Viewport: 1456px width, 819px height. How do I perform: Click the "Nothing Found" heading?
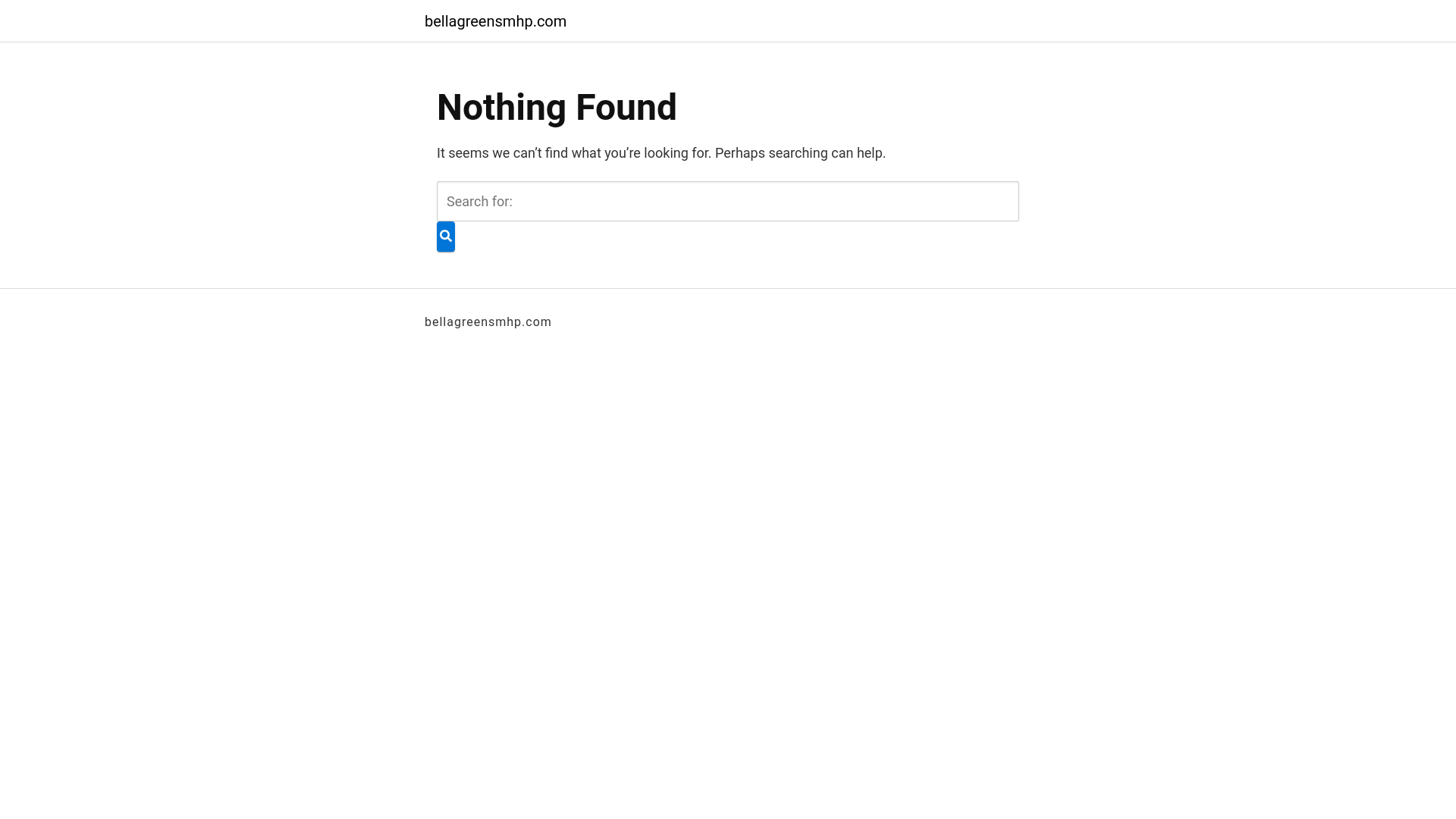[557, 107]
